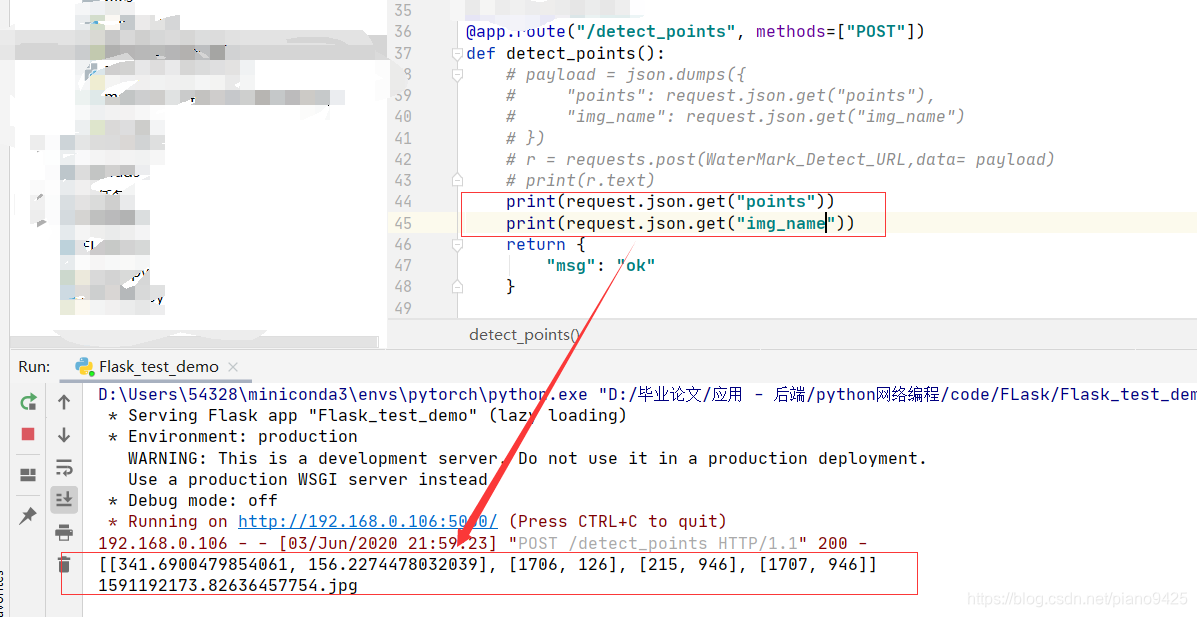Screen dimensions: 1197x617
Task: Click '(Press CTRL+C to quit)' text
Action: (x=618, y=522)
